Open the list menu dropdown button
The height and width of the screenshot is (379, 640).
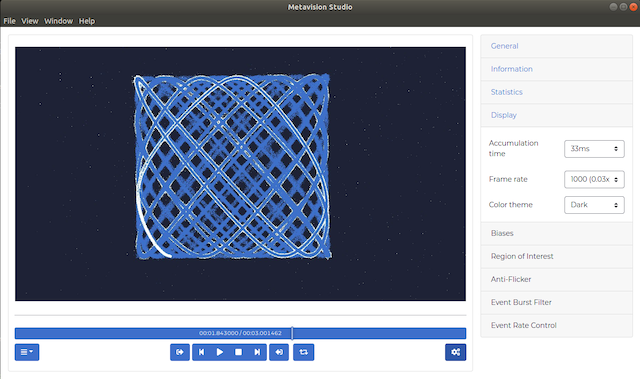point(27,352)
